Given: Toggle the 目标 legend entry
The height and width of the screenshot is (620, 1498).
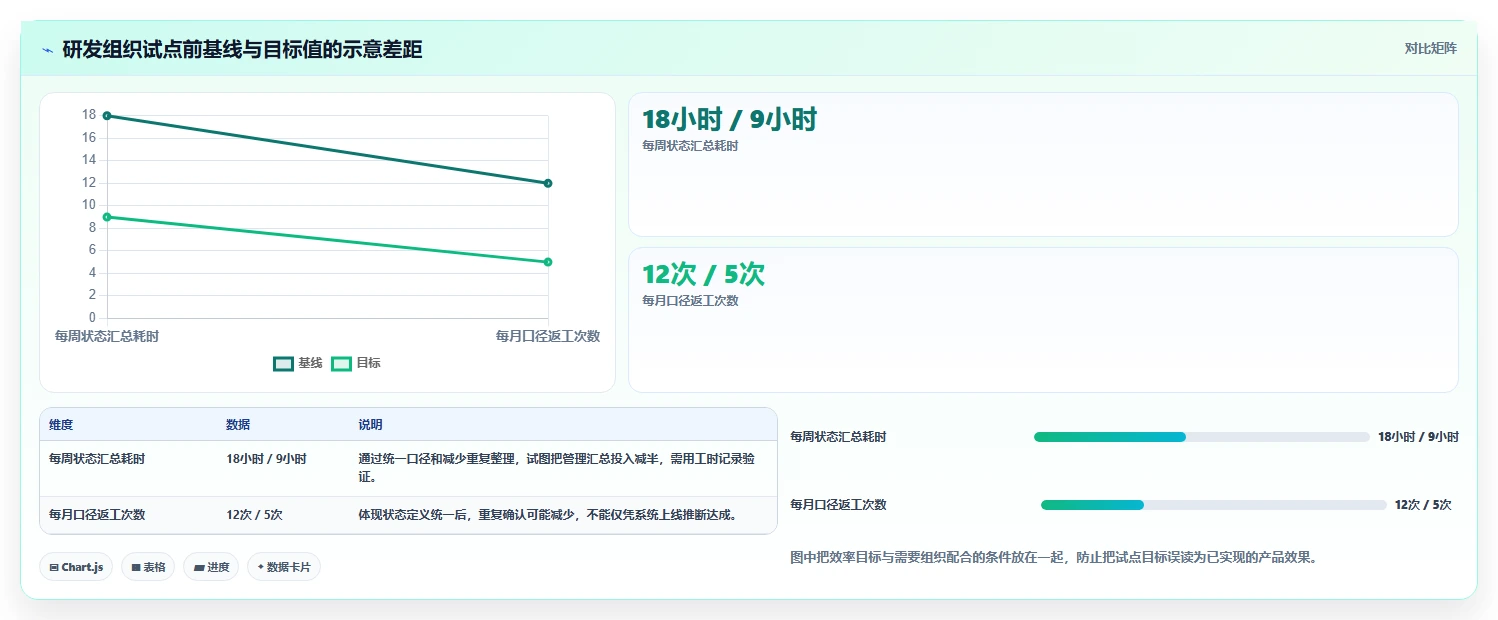Looking at the screenshot, I should (356, 363).
